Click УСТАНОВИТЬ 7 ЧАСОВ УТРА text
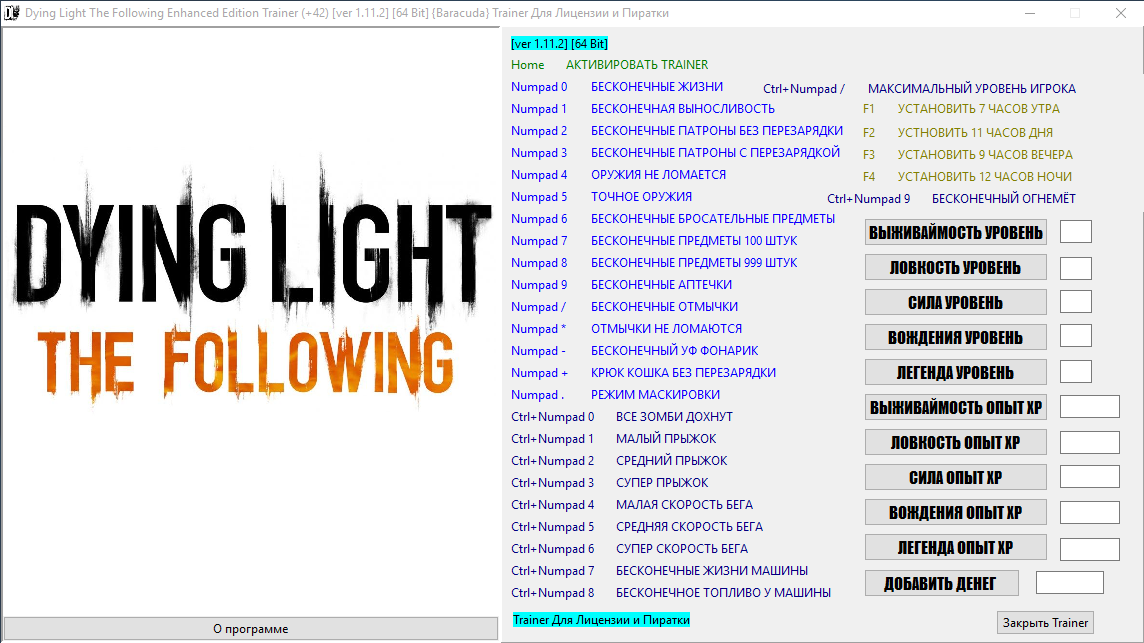 coord(978,109)
